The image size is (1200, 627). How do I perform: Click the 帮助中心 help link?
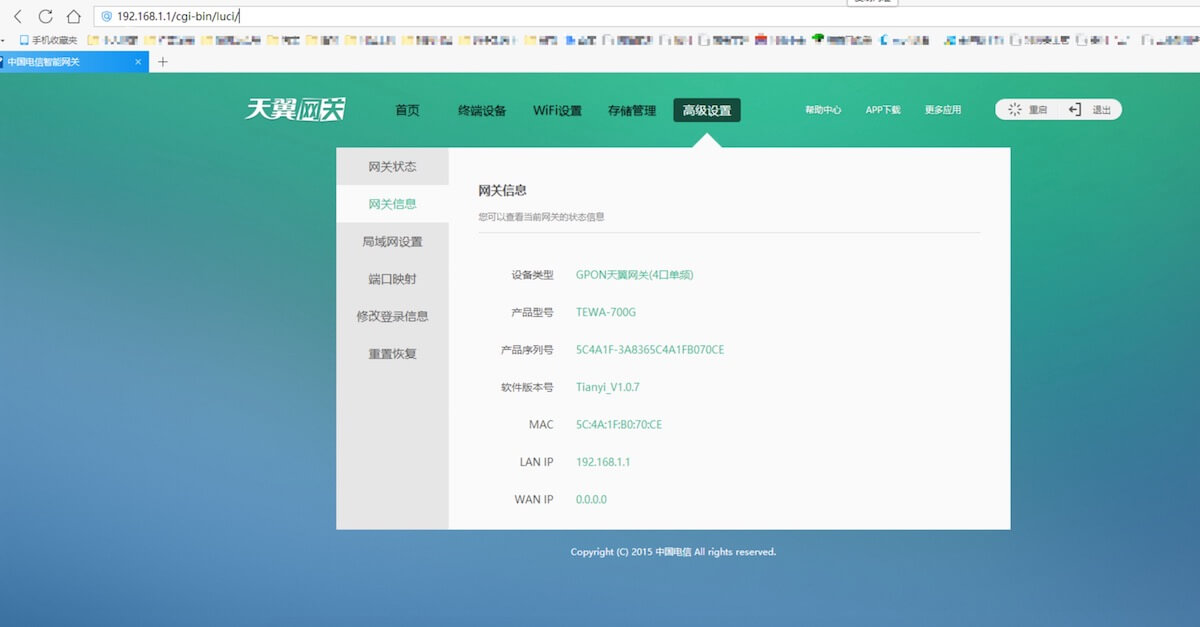[x=822, y=110]
